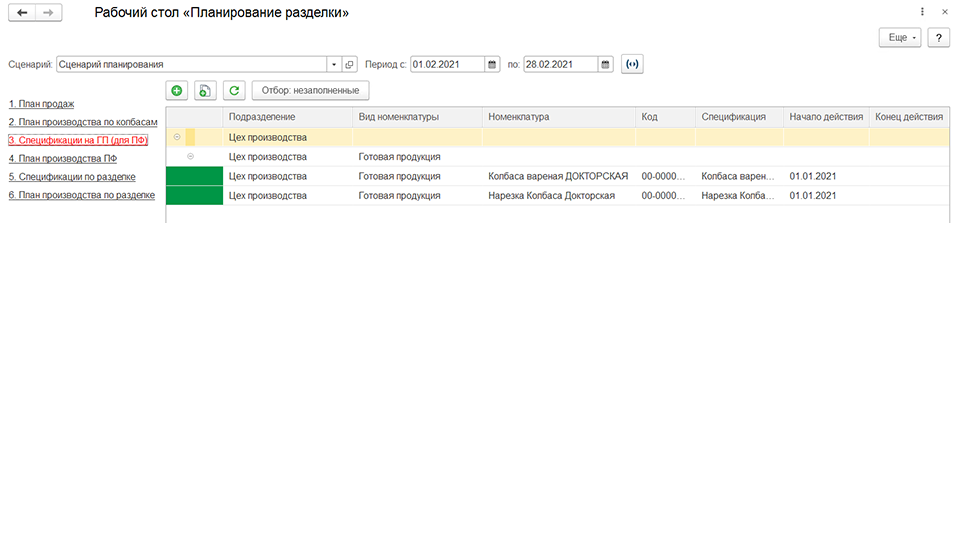
Task: Collapse the top Цех производства group row
Action: 177,137
